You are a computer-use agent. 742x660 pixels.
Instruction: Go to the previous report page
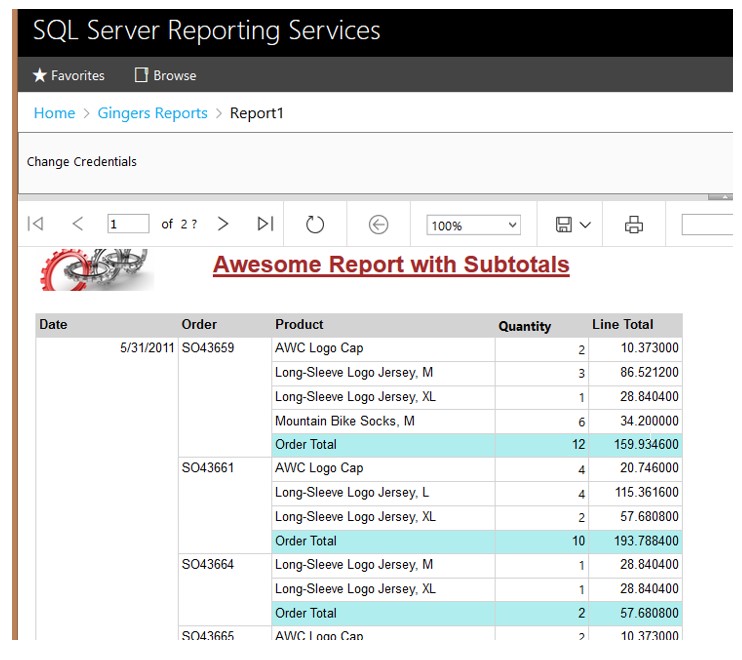pos(78,225)
